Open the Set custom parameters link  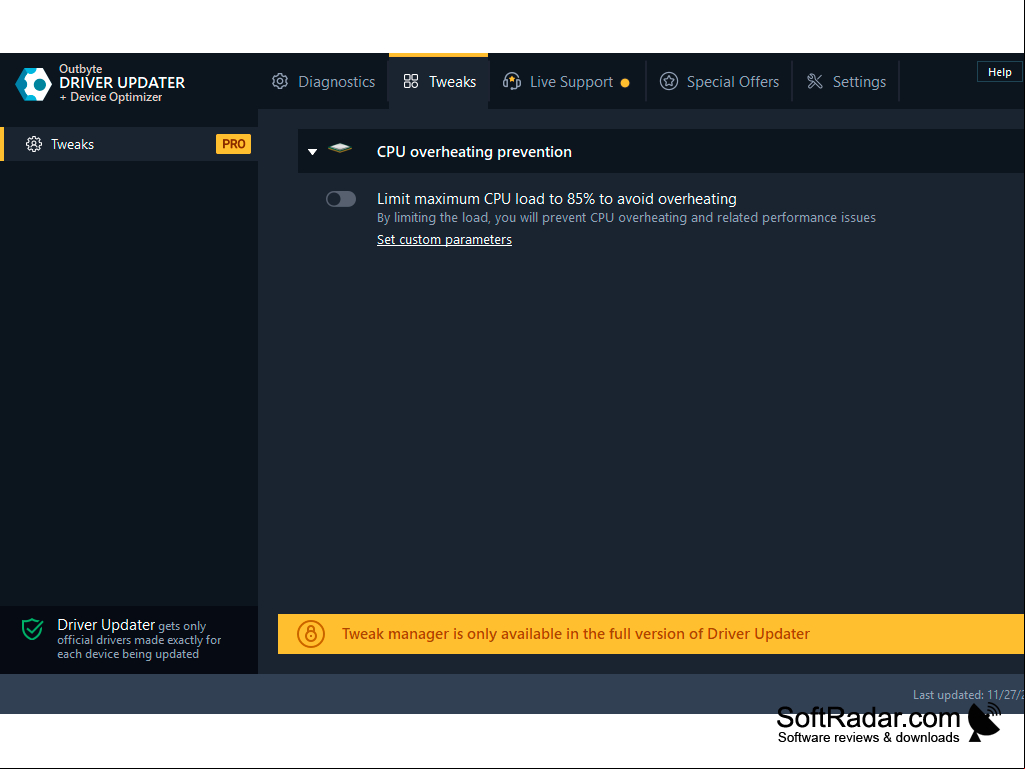pos(445,239)
